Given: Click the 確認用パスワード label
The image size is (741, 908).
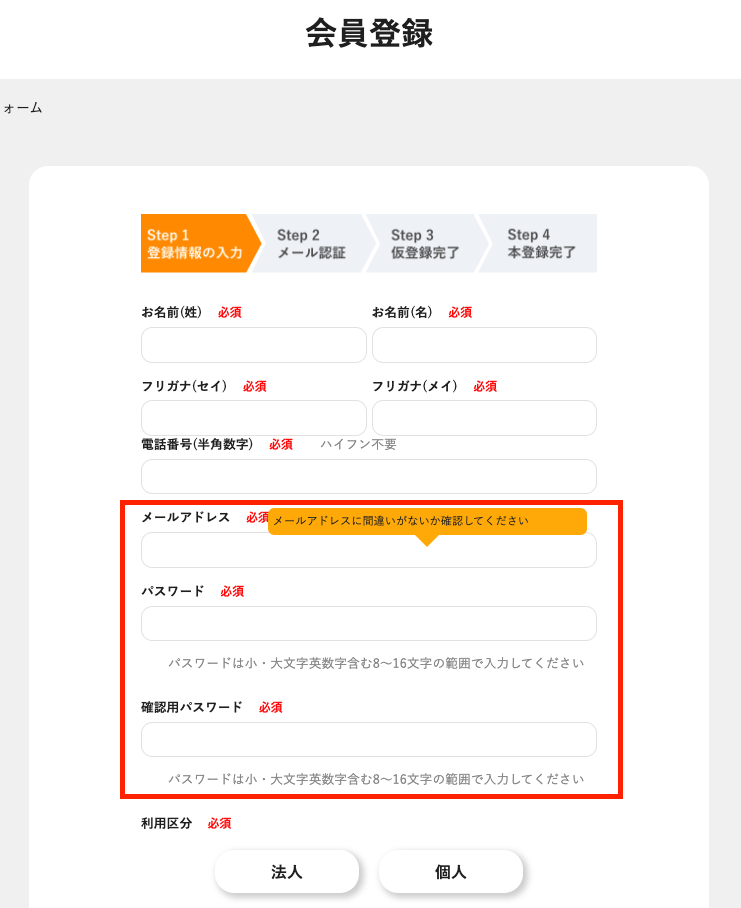Looking at the screenshot, I should pos(192,707).
